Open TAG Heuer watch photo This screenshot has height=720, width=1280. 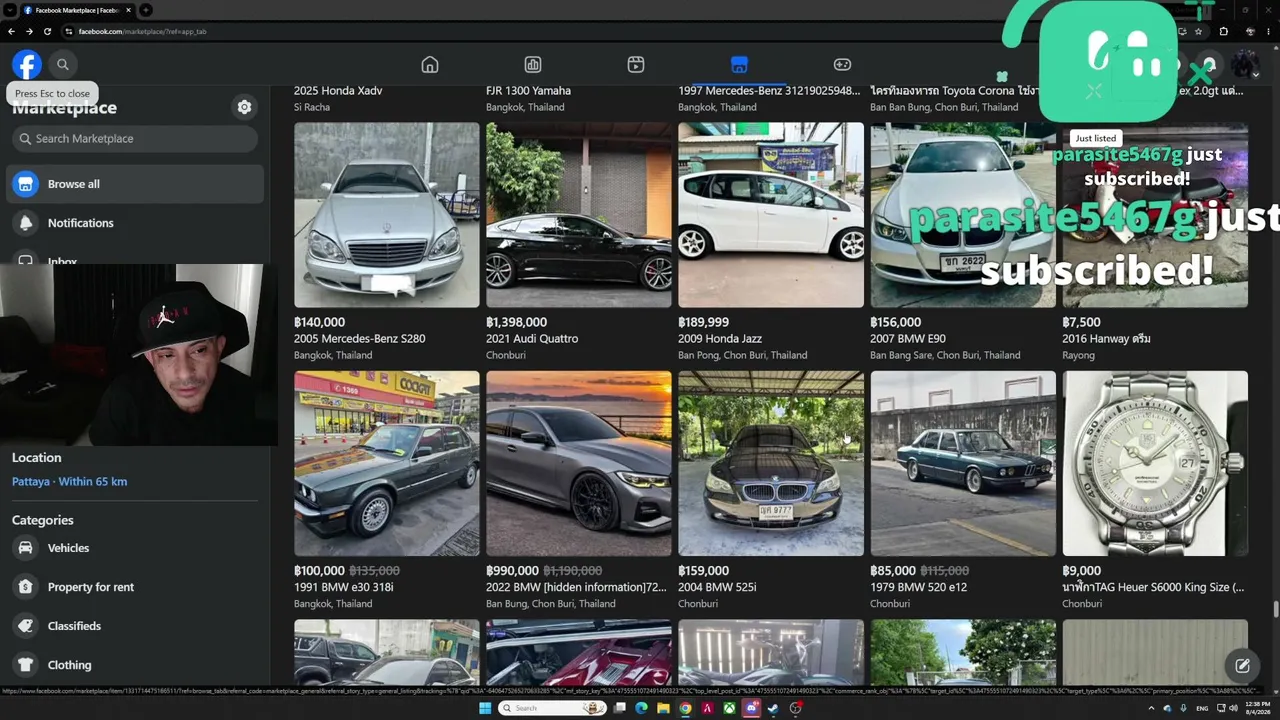pos(1155,463)
